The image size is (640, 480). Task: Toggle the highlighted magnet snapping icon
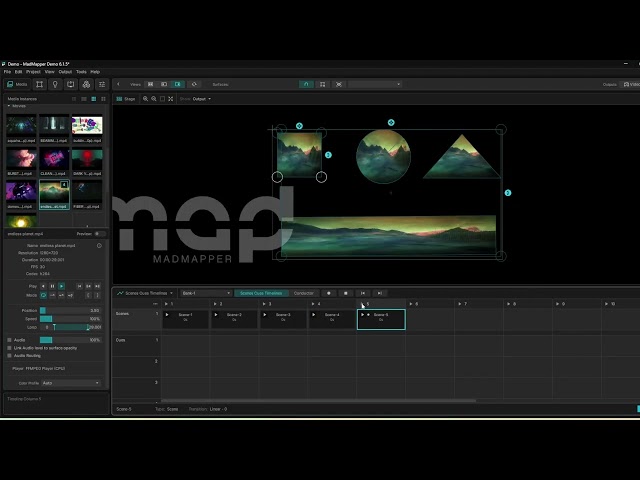306,84
